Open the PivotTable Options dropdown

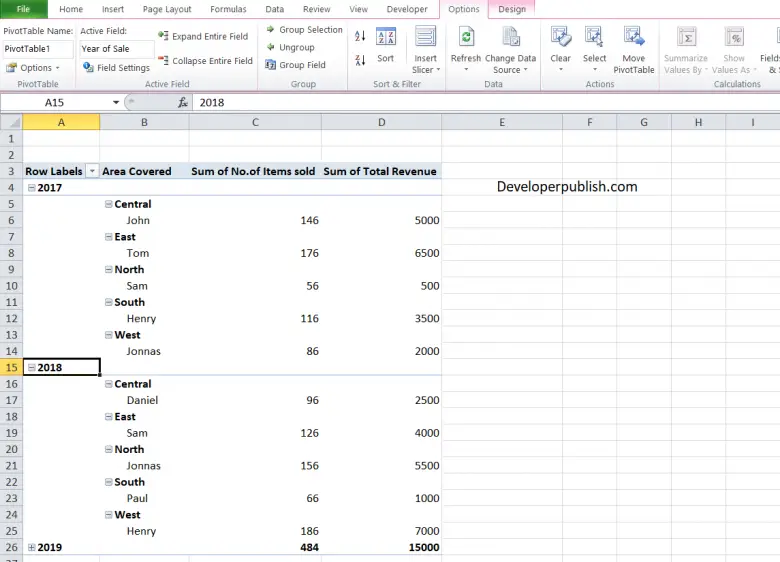[x=33, y=68]
